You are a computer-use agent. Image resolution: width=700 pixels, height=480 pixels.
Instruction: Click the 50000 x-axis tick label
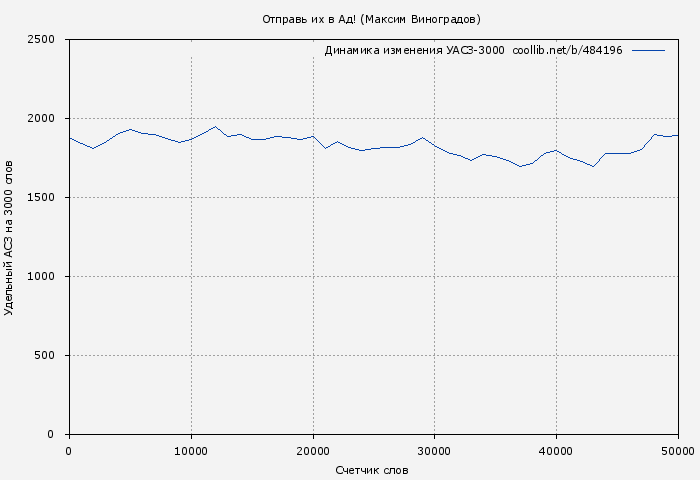pyautogui.click(x=677, y=451)
